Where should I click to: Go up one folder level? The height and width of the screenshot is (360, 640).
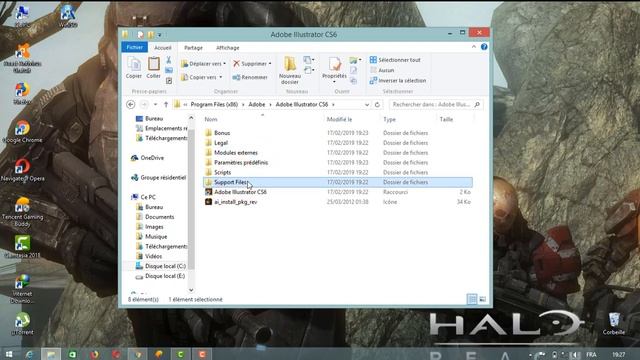tap(166, 104)
